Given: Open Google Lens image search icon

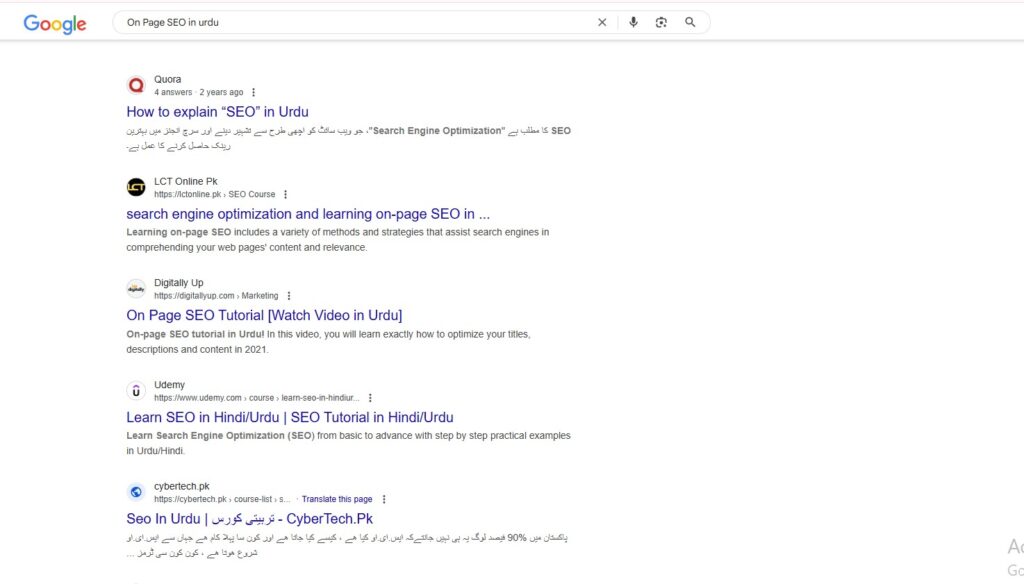Looking at the screenshot, I should tap(661, 22).
